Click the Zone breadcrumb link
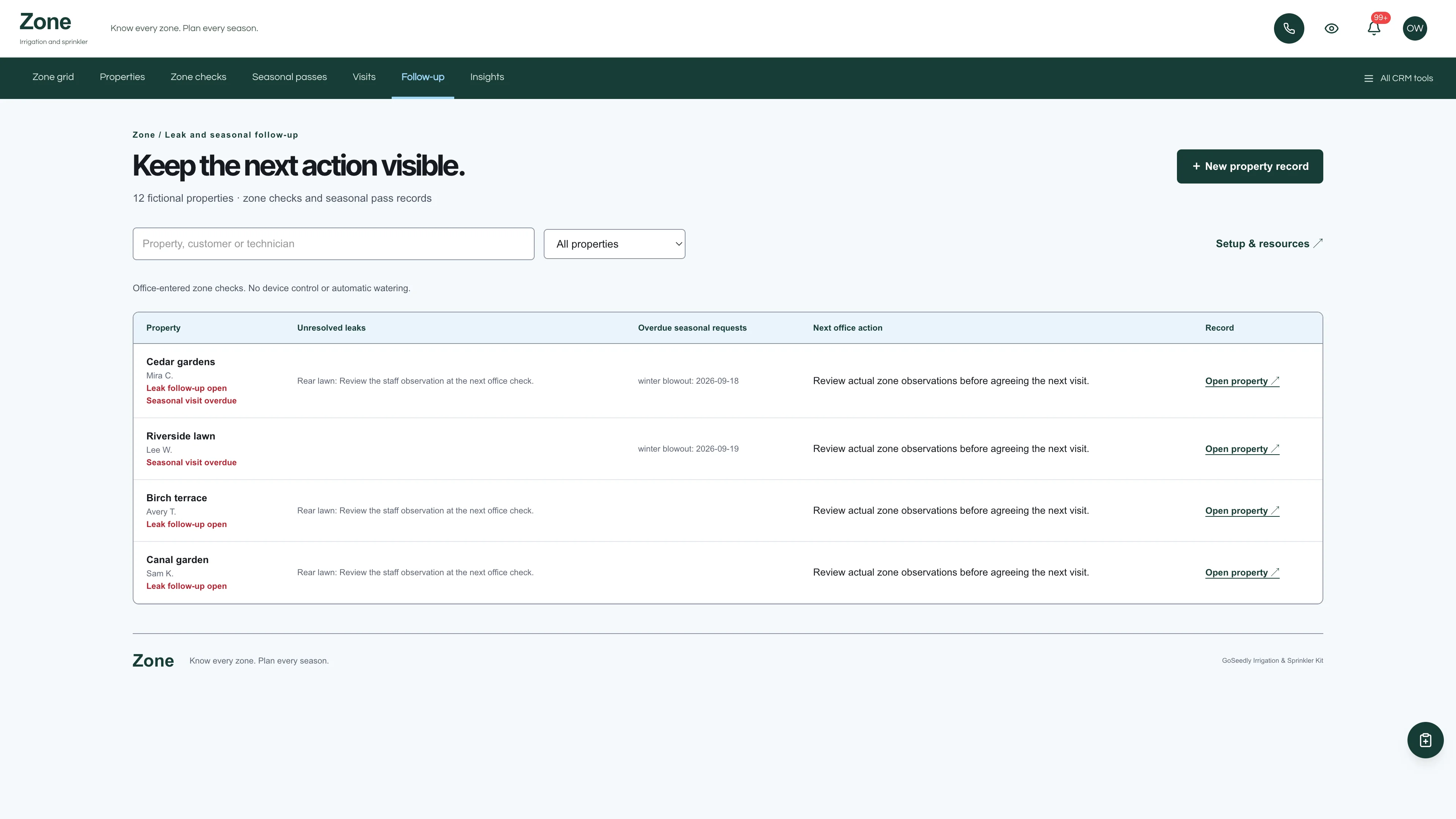 [x=144, y=135]
